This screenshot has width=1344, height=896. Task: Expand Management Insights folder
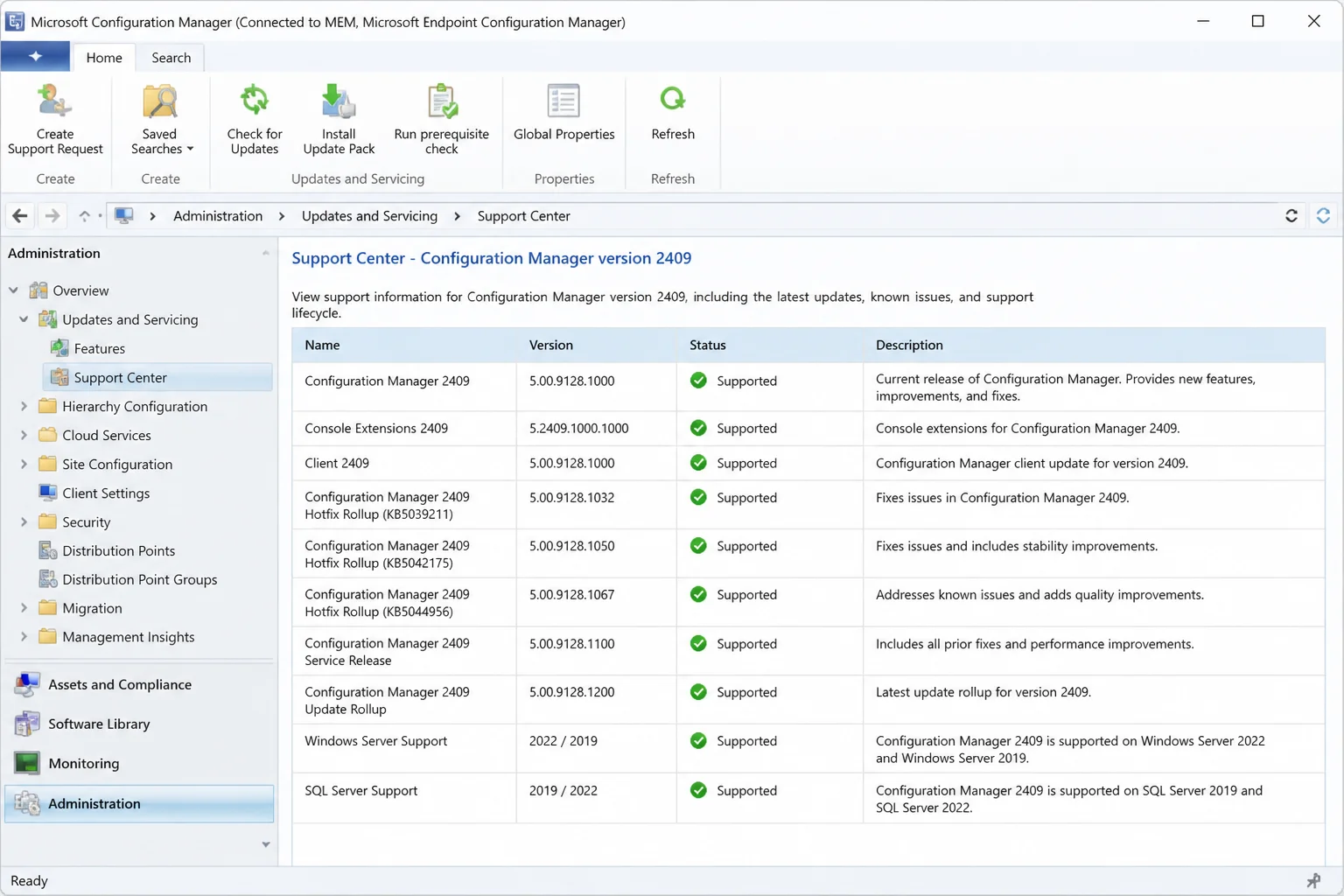click(24, 637)
